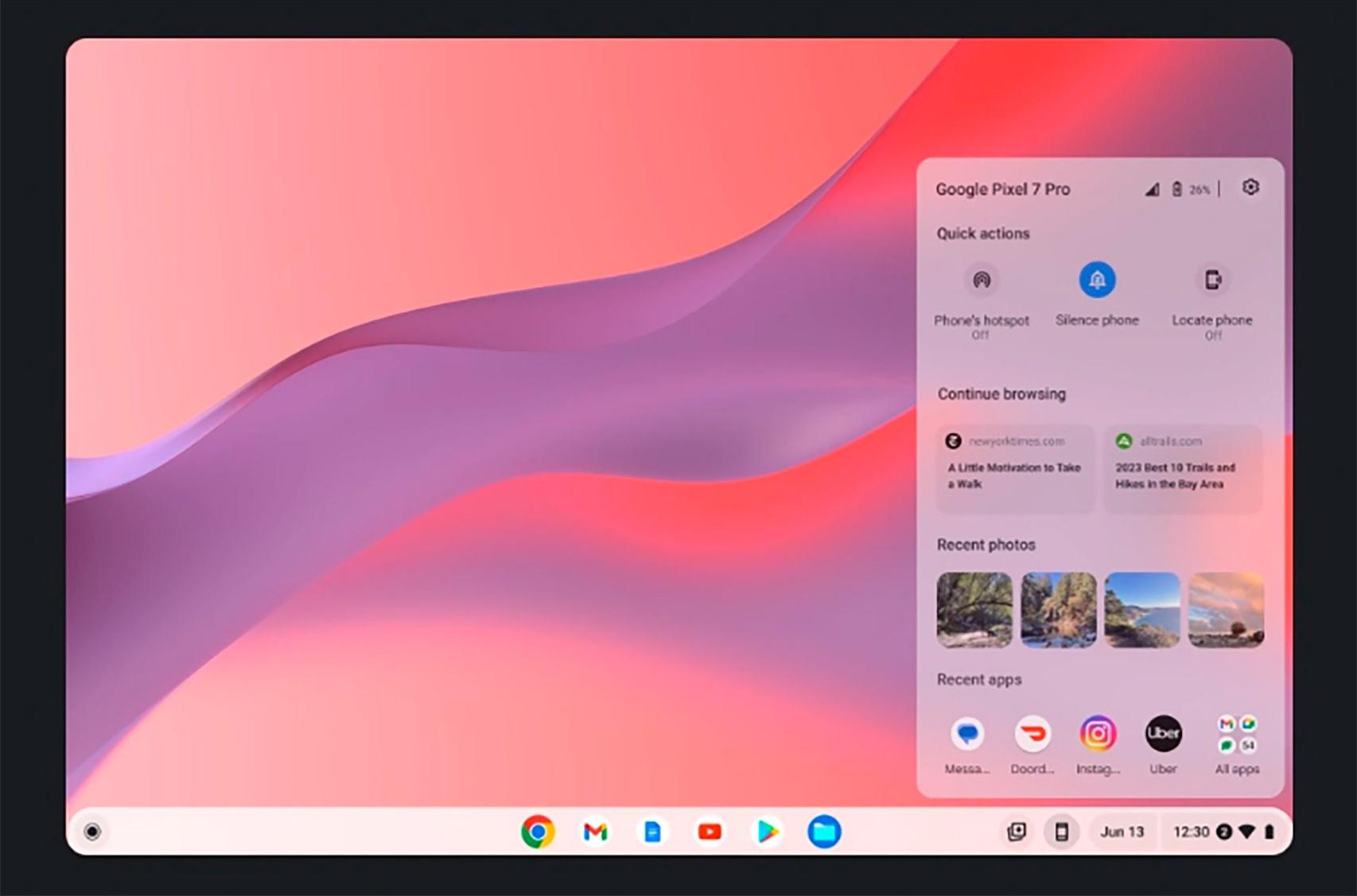
Task: Open YouTube from the shelf
Action: (710, 832)
